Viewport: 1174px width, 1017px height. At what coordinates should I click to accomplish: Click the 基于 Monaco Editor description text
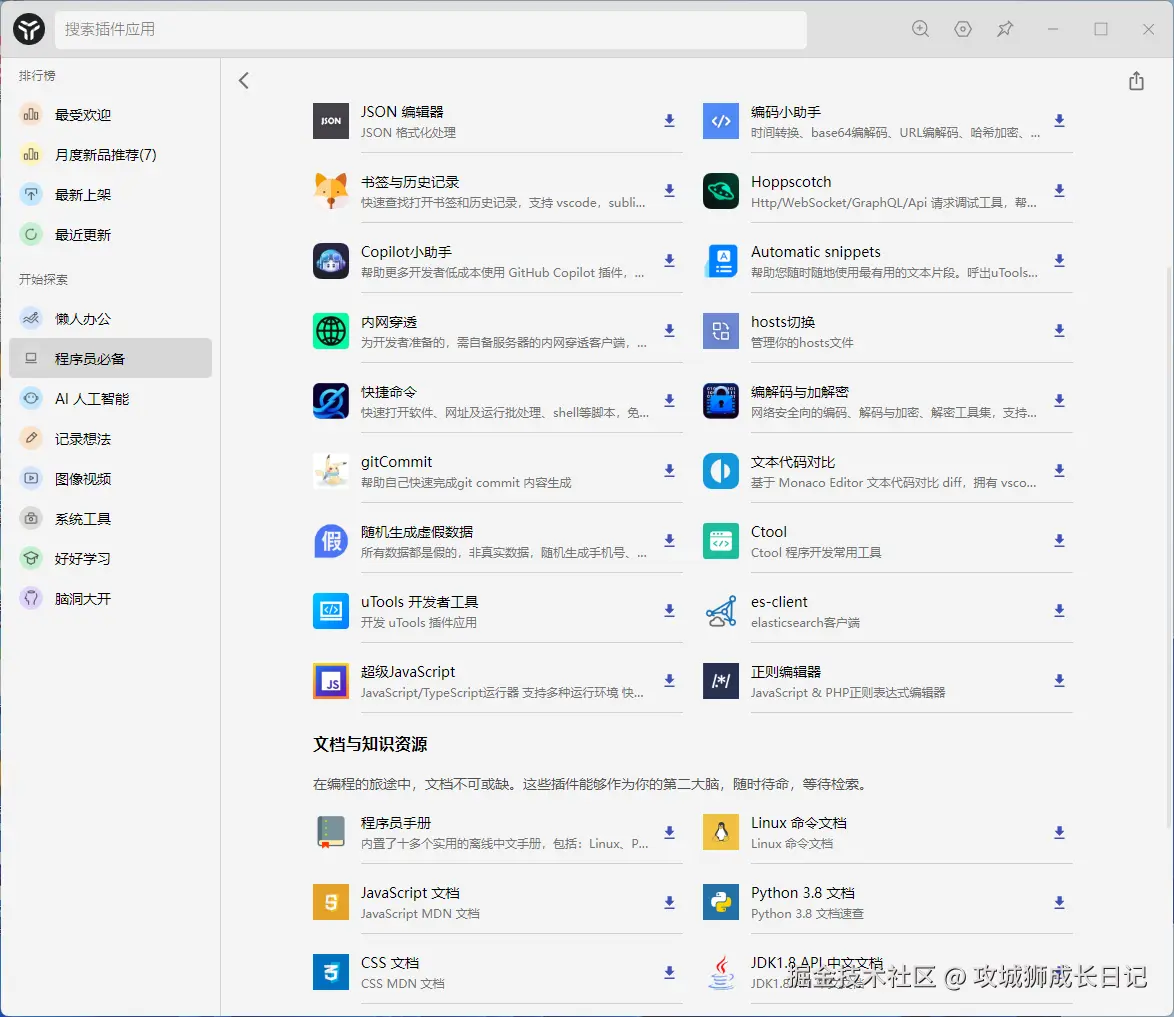click(x=893, y=483)
